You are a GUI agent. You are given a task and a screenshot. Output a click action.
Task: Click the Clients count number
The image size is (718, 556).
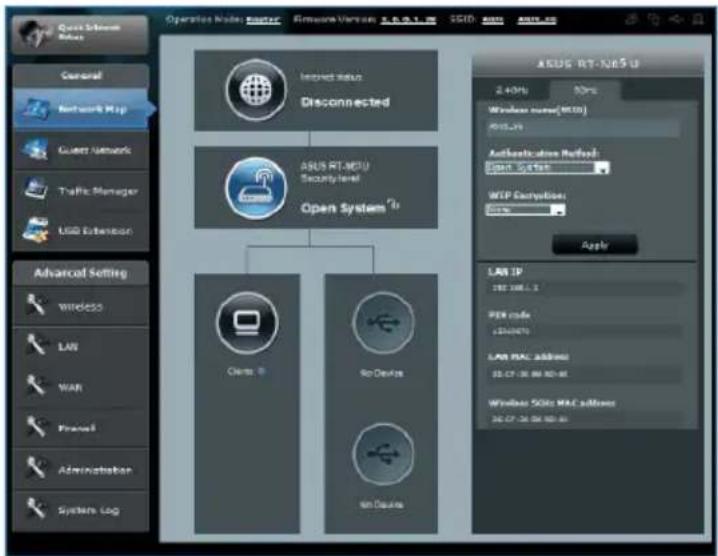261,371
